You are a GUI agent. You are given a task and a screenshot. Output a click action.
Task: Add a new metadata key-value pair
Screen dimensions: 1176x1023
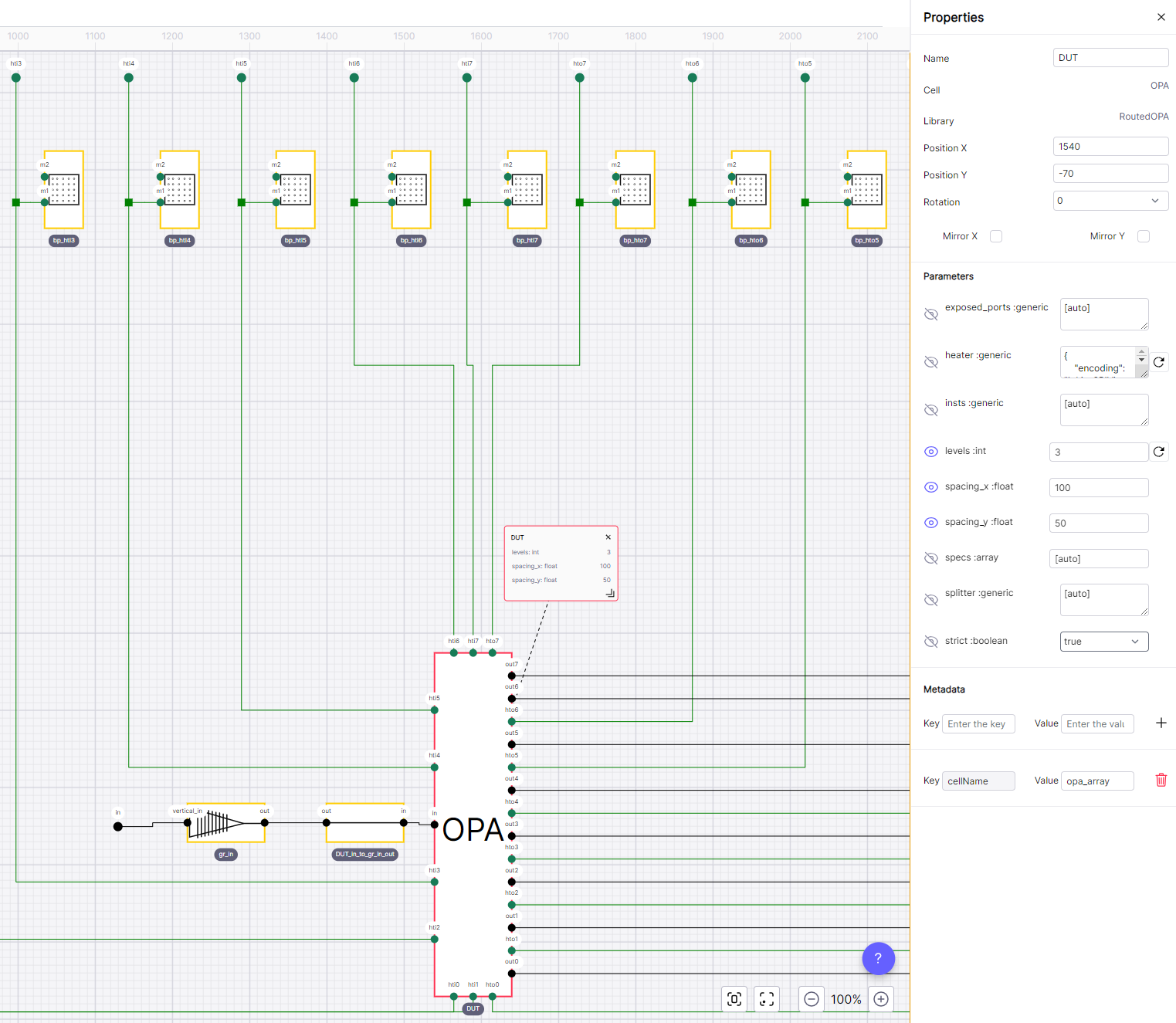[1161, 723]
